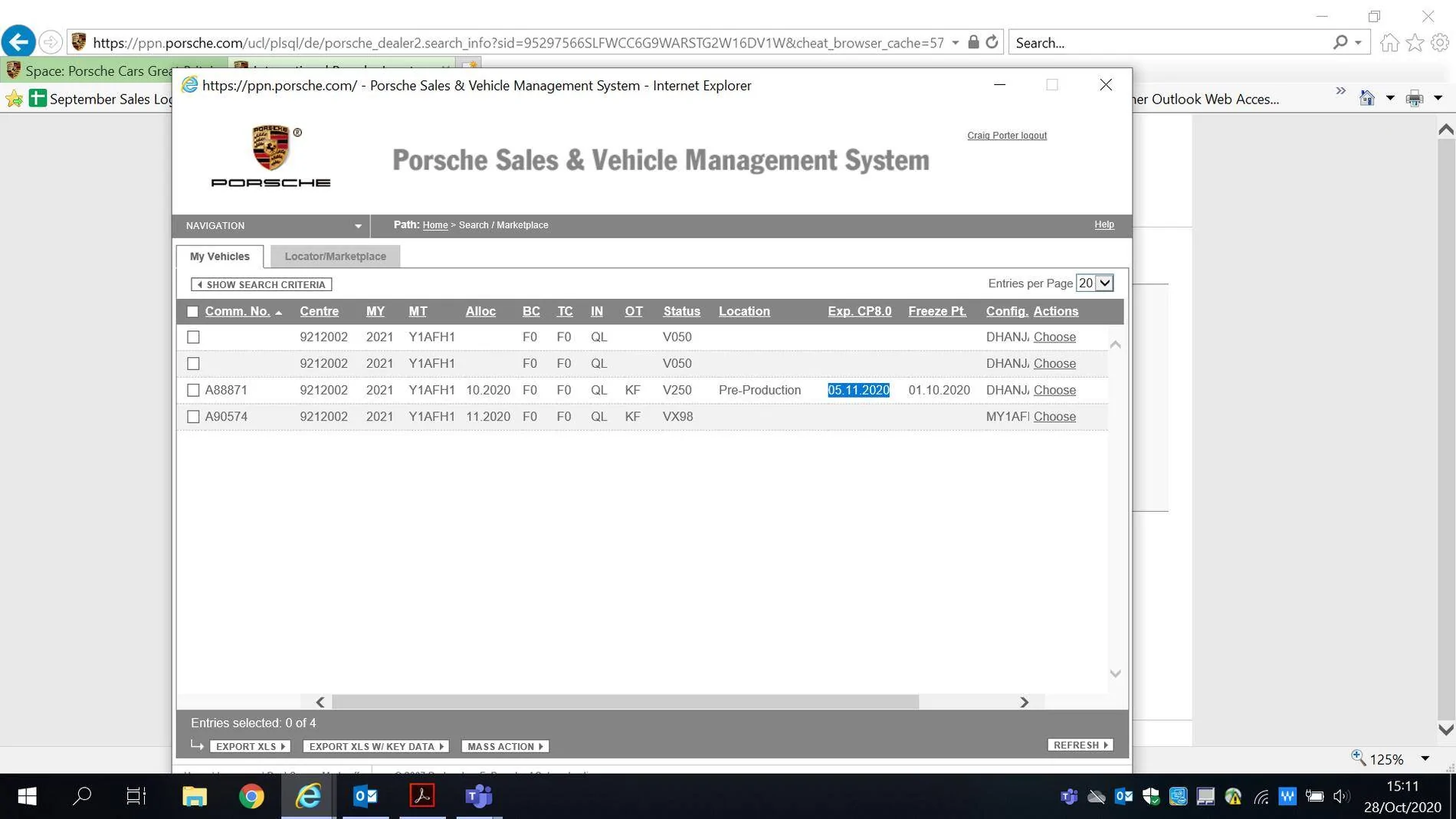Click the command bar Home house icon
The height and width of the screenshot is (819, 1456).
point(1366,98)
